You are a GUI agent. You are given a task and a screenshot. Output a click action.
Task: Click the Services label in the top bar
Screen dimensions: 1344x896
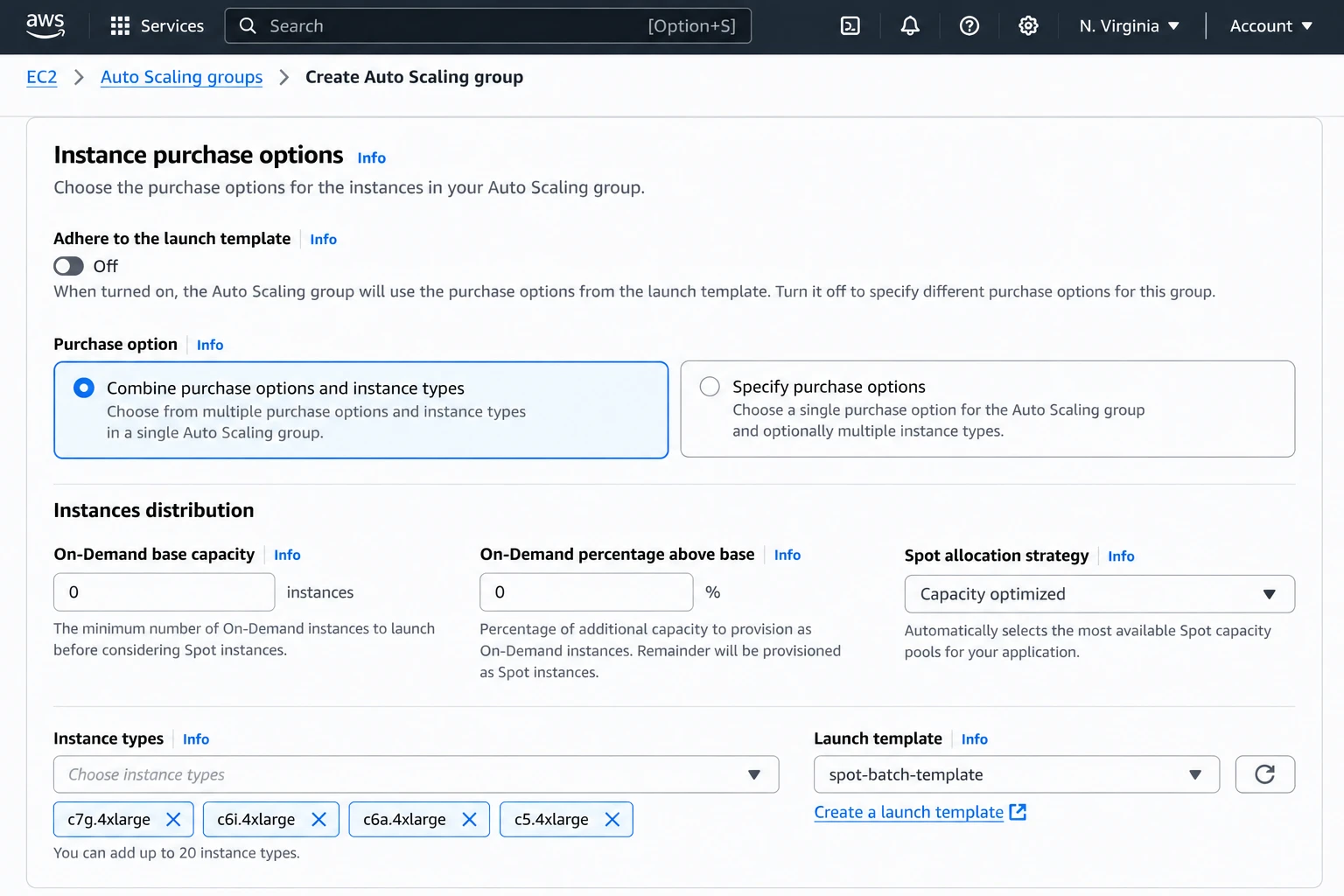tap(172, 26)
